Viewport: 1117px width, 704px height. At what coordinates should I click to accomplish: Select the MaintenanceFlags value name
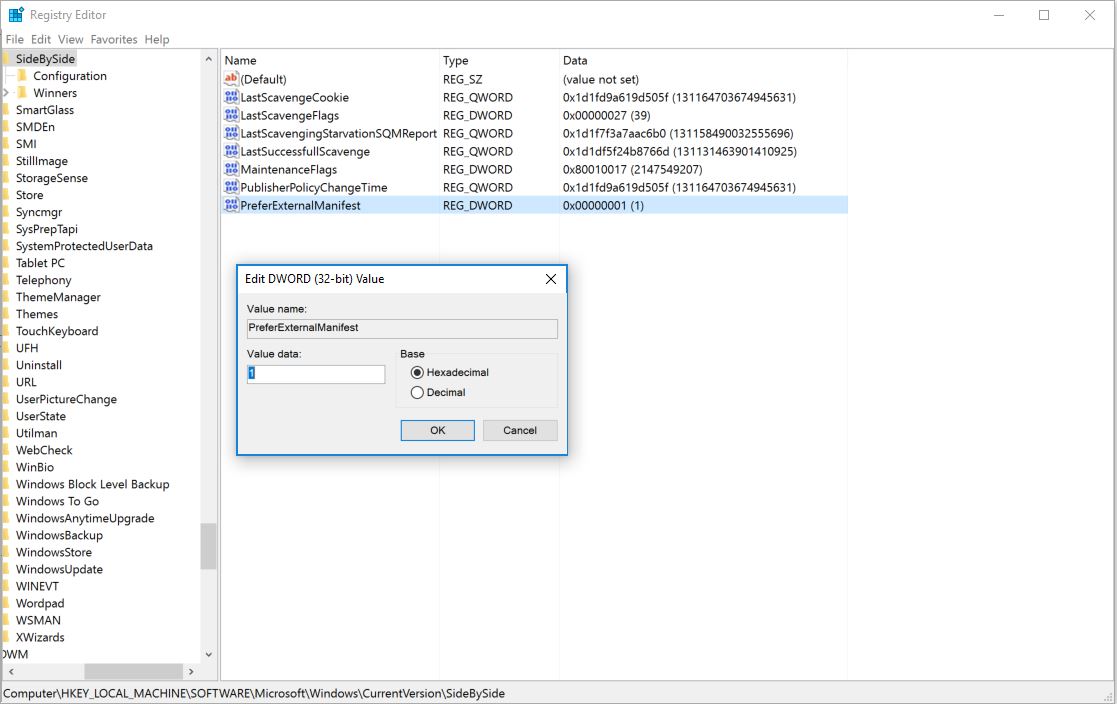click(289, 169)
